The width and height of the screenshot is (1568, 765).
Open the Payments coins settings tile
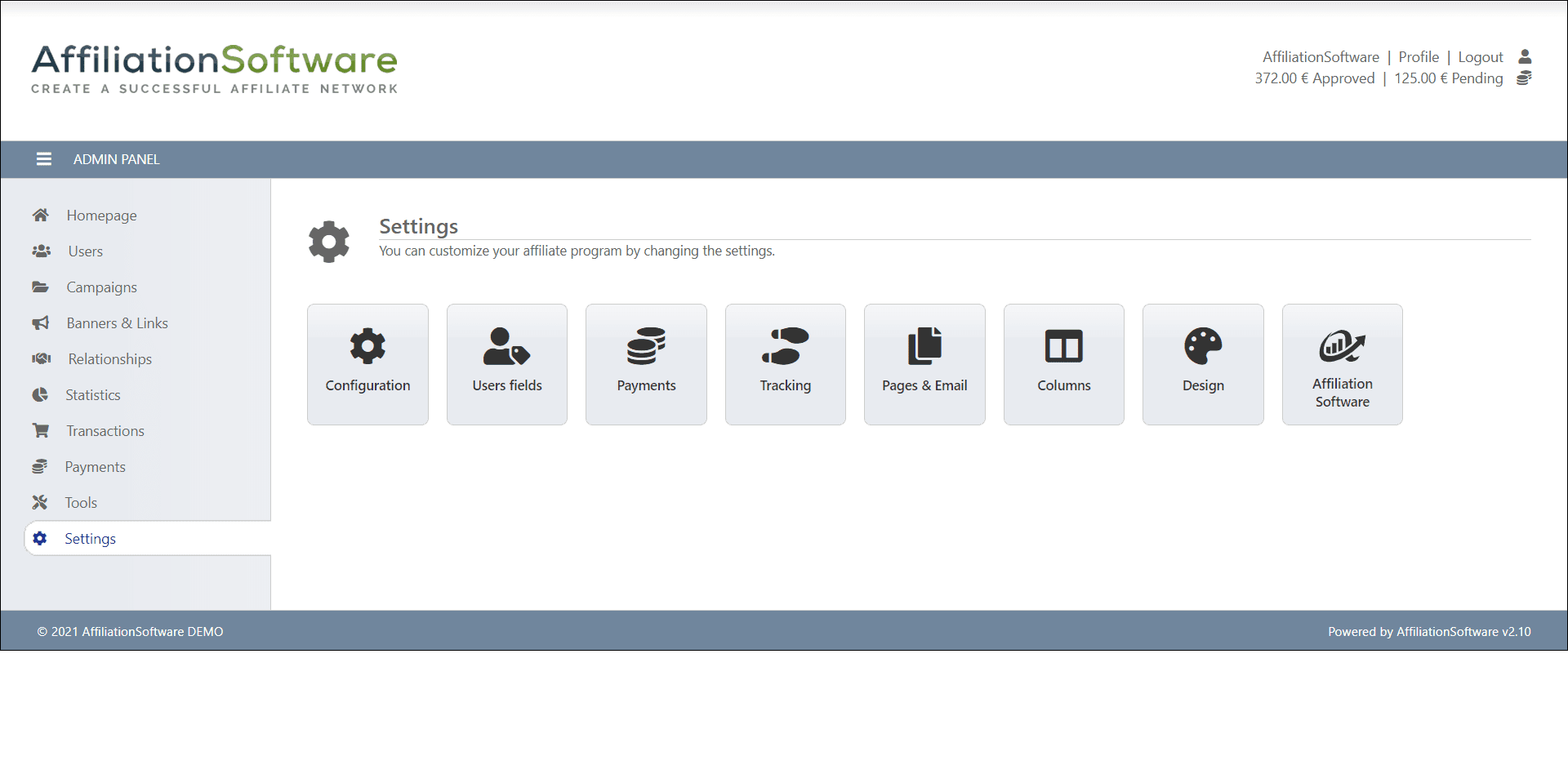pyautogui.click(x=646, y=364)
